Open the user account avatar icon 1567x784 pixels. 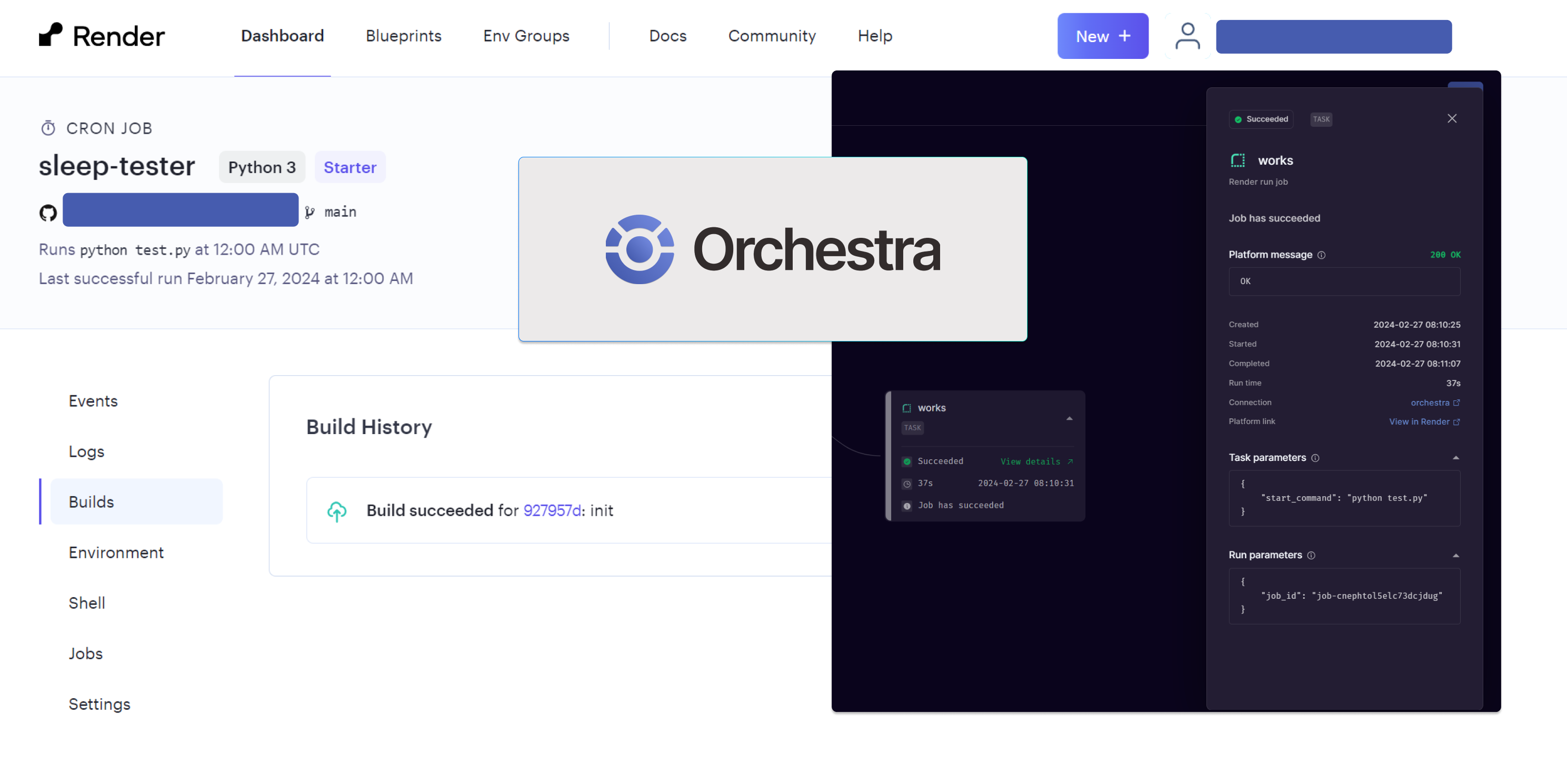click(x=1187, y=36)
